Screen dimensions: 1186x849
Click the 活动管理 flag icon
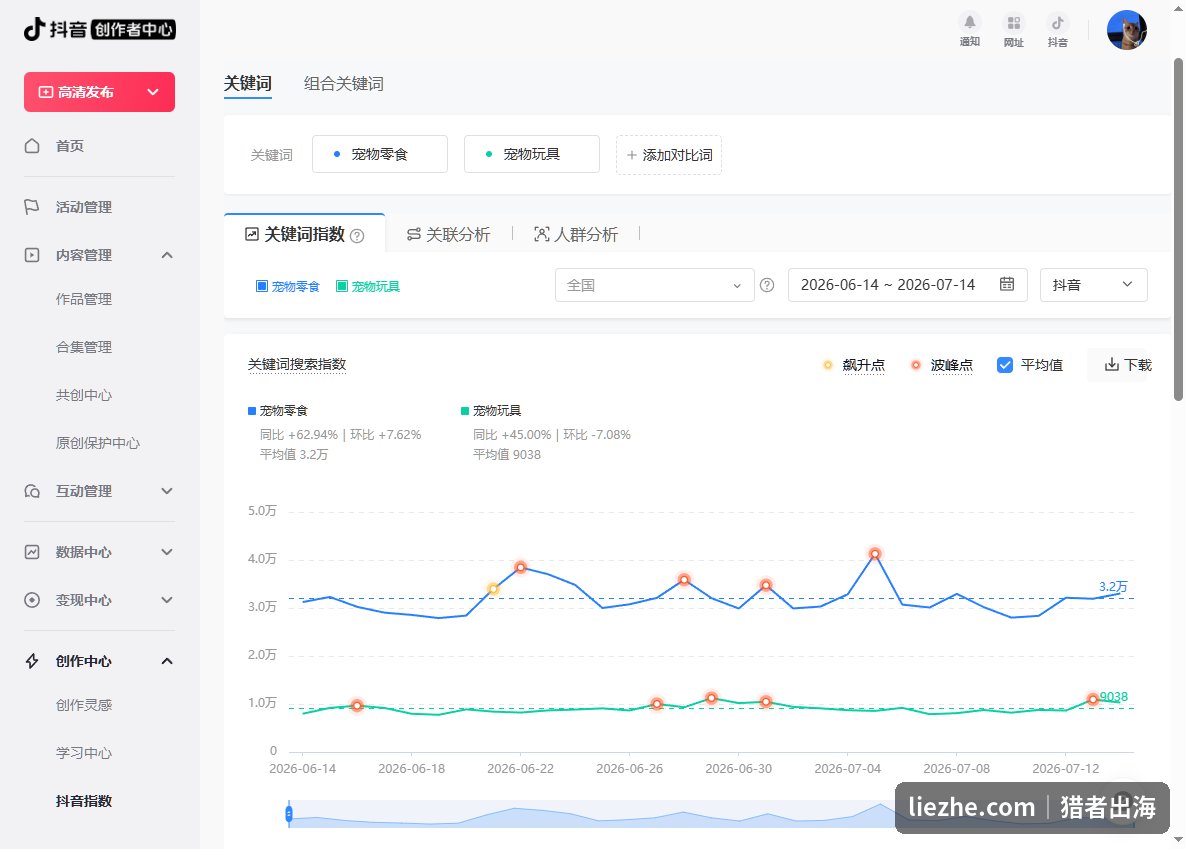[32, 207]
